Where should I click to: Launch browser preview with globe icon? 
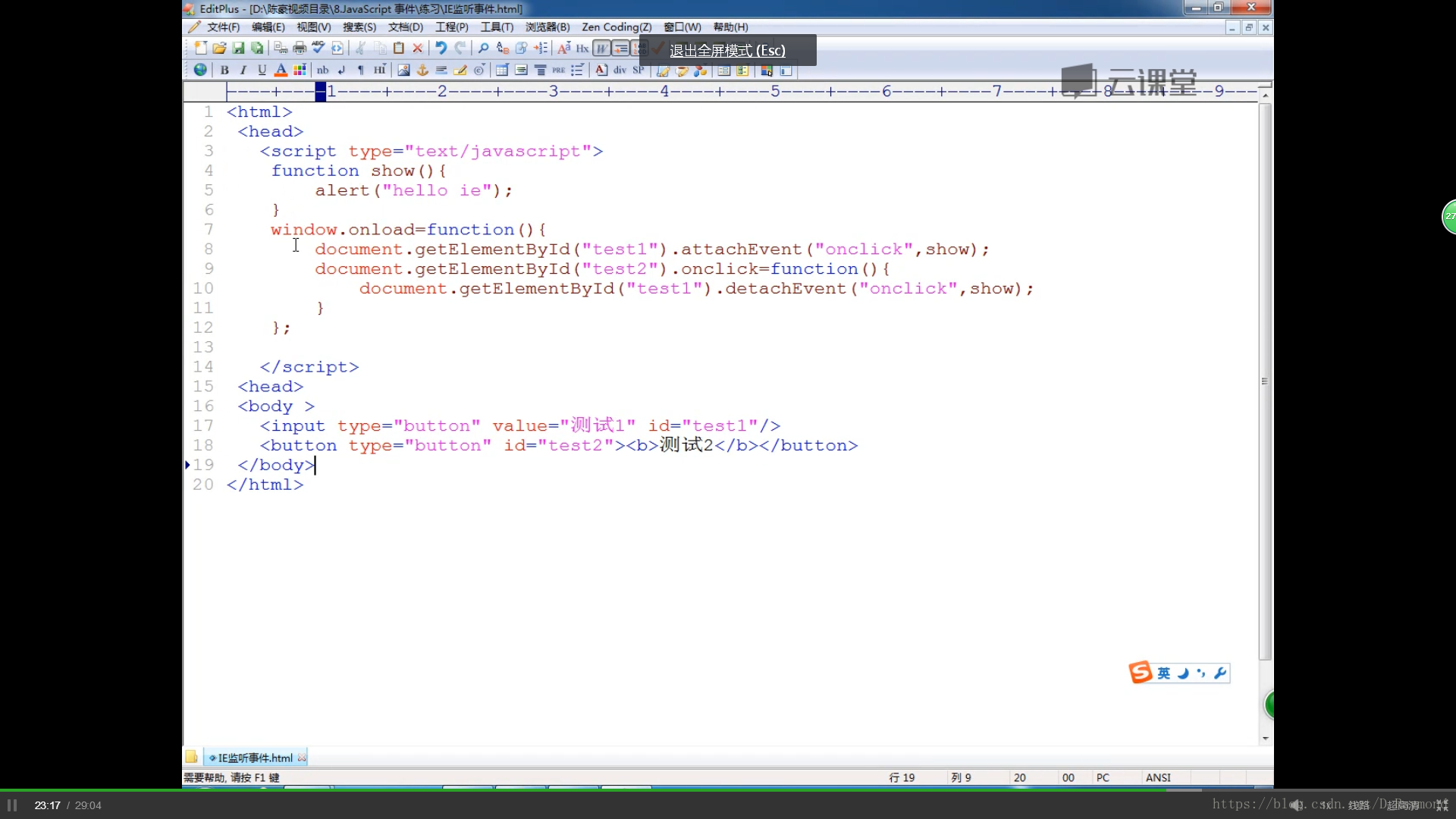[200, 70]
